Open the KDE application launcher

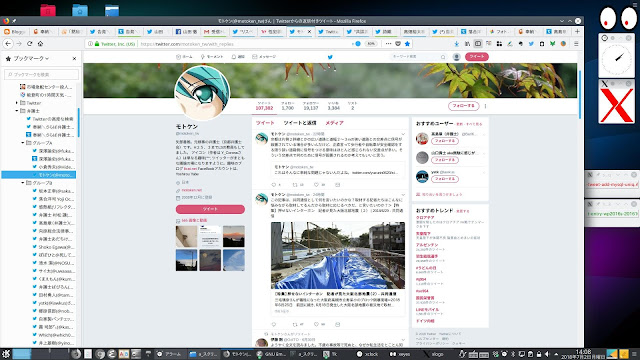(x=6, y=354)
